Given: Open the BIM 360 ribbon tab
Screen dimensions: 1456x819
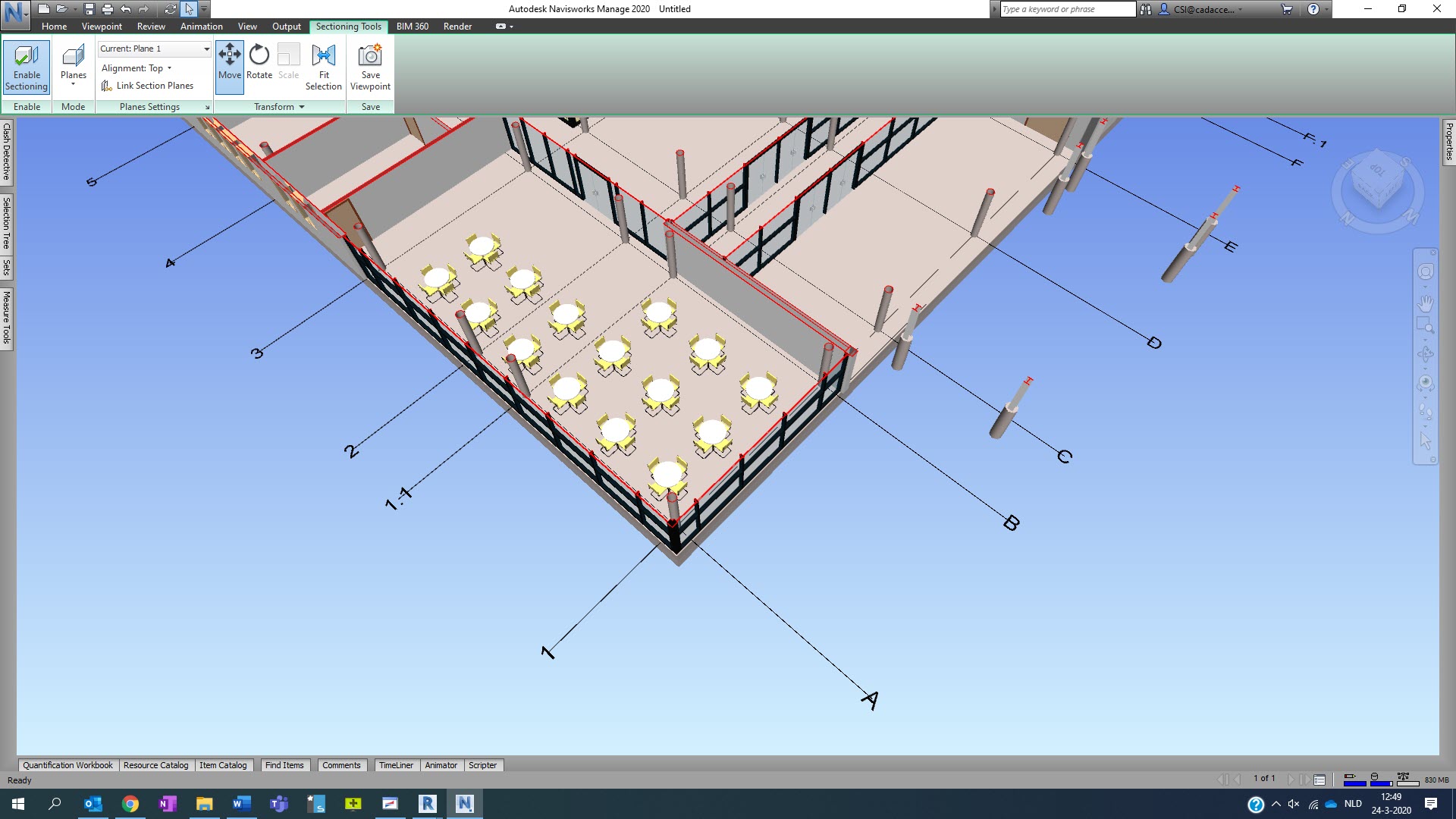Looking at the screenshot, I should click(x=412, y=27).
